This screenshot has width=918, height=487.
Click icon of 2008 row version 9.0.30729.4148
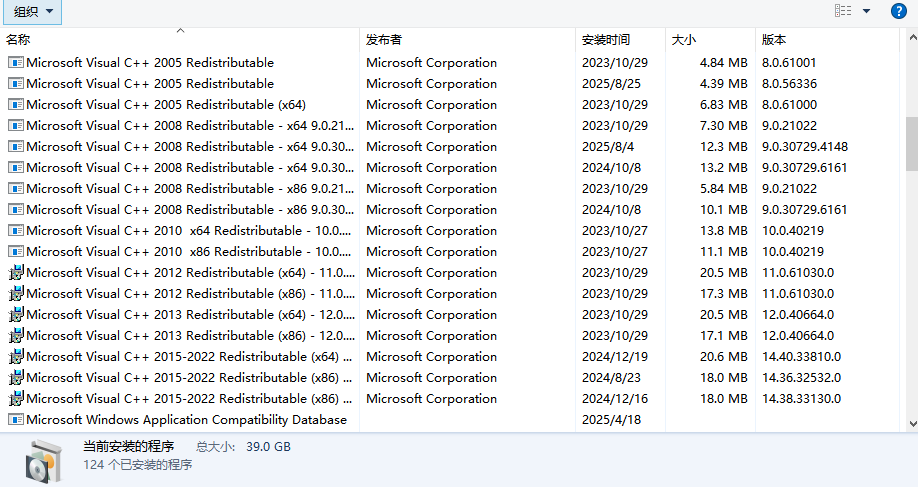pyautogui.click(x=16, y=147)
